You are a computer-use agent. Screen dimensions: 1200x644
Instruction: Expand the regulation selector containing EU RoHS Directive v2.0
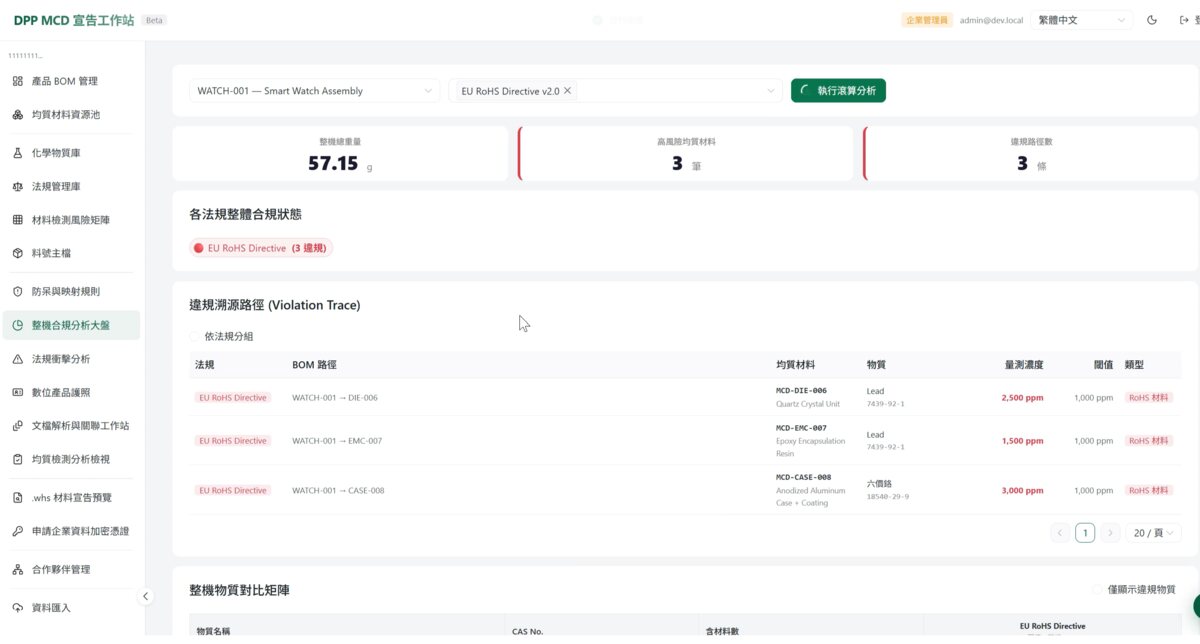click(x=615, y=91)
